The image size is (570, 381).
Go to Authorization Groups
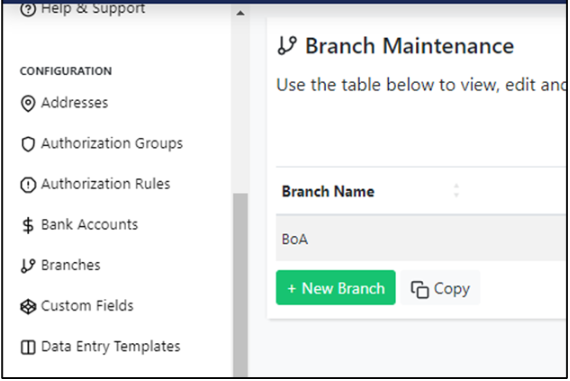coord(112,143)
